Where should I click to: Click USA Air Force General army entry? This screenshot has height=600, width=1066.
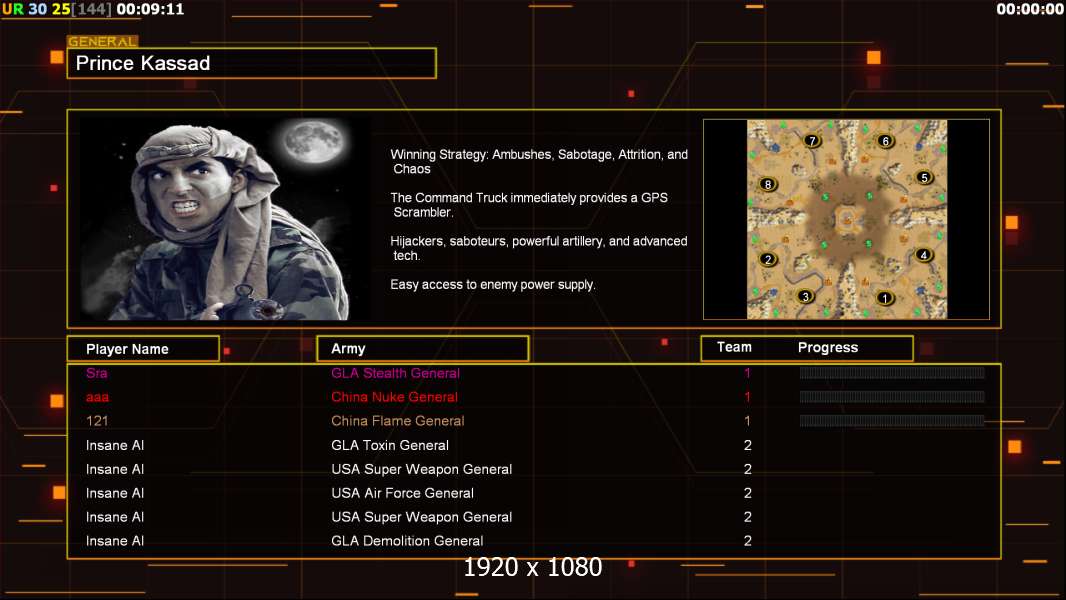402,493
